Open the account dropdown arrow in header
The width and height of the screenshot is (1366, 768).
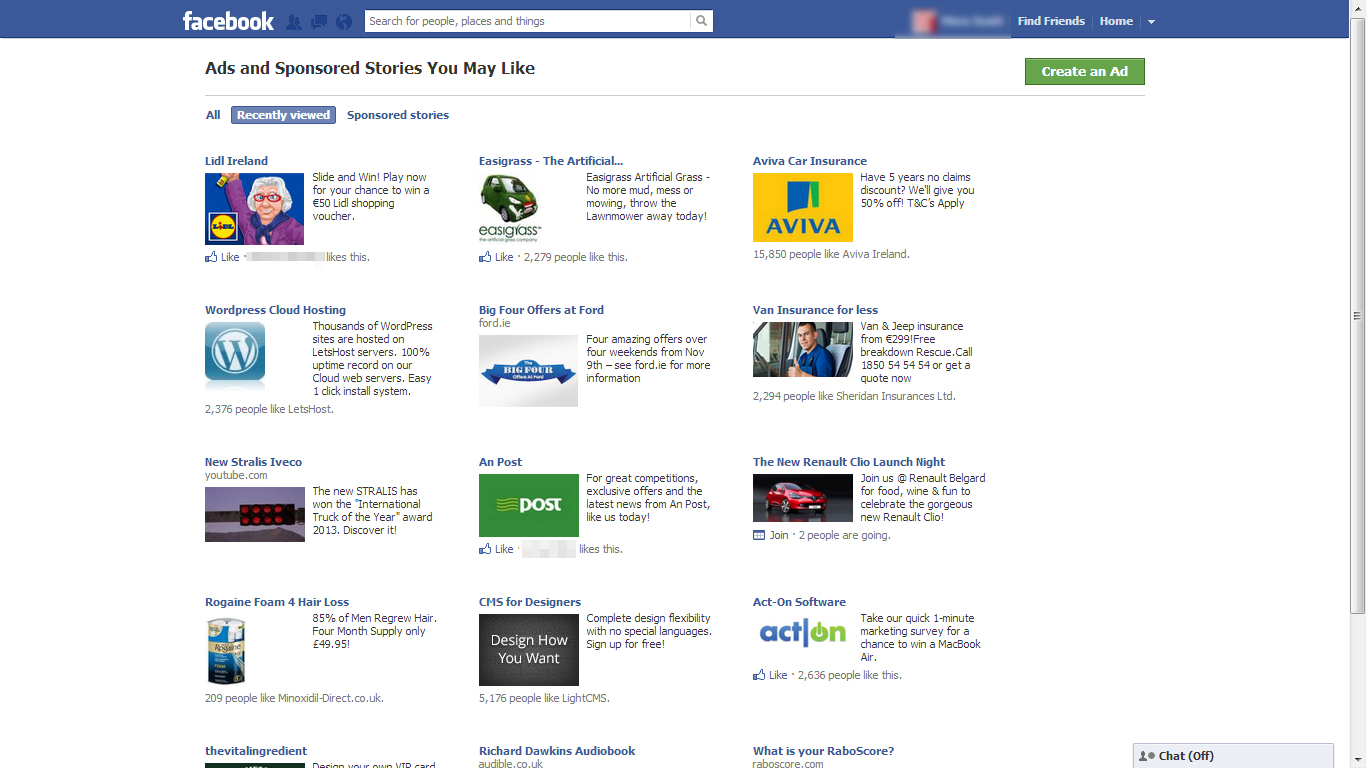[1151, 22]
